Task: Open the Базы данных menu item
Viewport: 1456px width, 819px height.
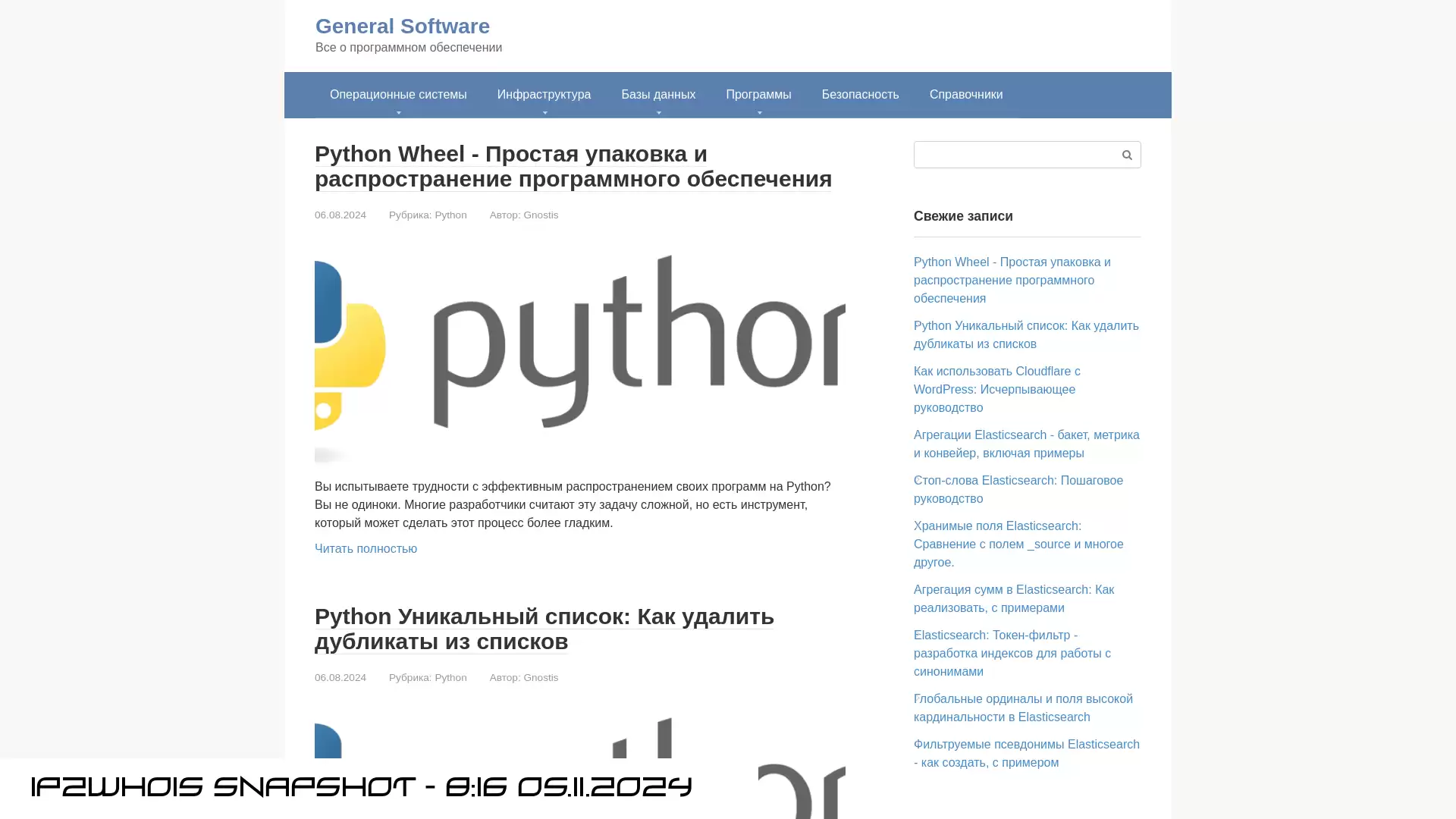Action: (x=658, y=95)
